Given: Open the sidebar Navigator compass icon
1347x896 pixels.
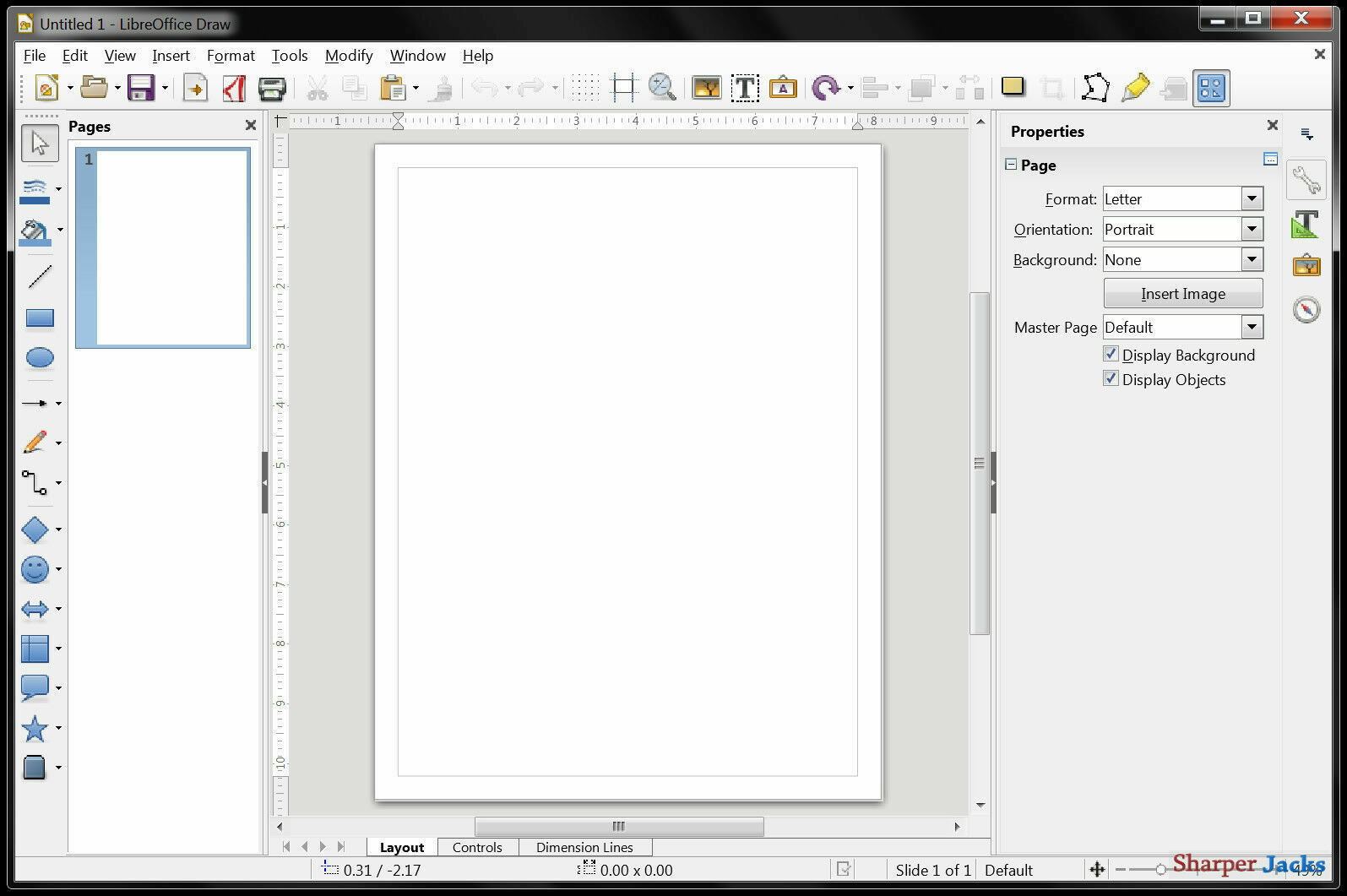Looking at the screenshot, I should pyautogui.click(x=1306, y=309).
